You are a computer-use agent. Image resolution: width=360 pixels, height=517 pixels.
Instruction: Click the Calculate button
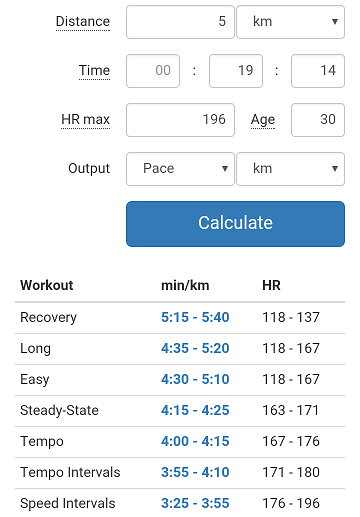point(235,224)
